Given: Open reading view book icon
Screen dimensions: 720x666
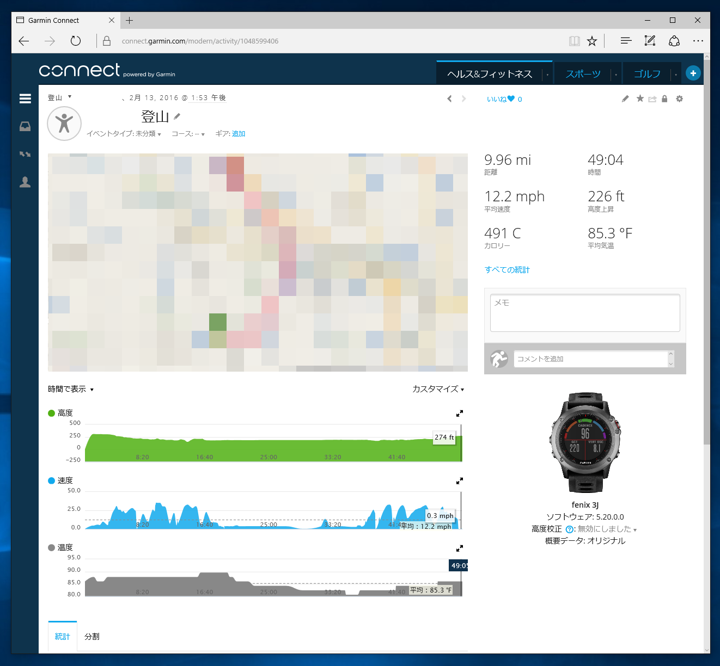Looking at the screenshot, I should (x=574, y=41).
